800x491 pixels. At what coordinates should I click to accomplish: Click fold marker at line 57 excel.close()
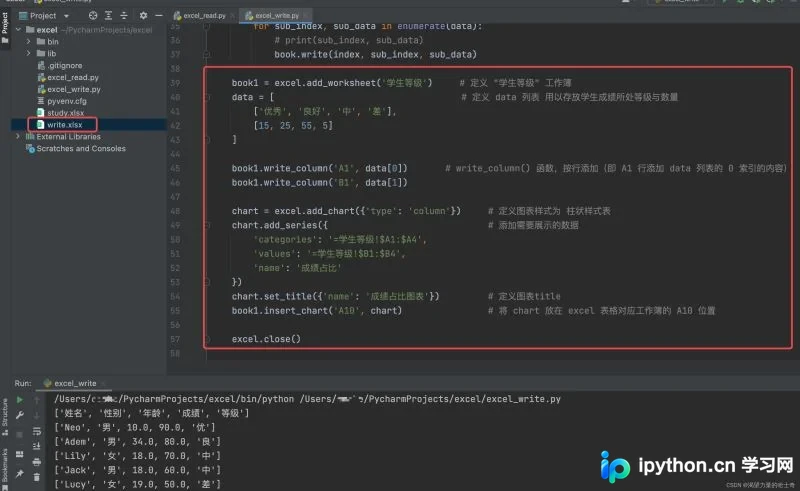pyautogui.click(x=207, y=339)
